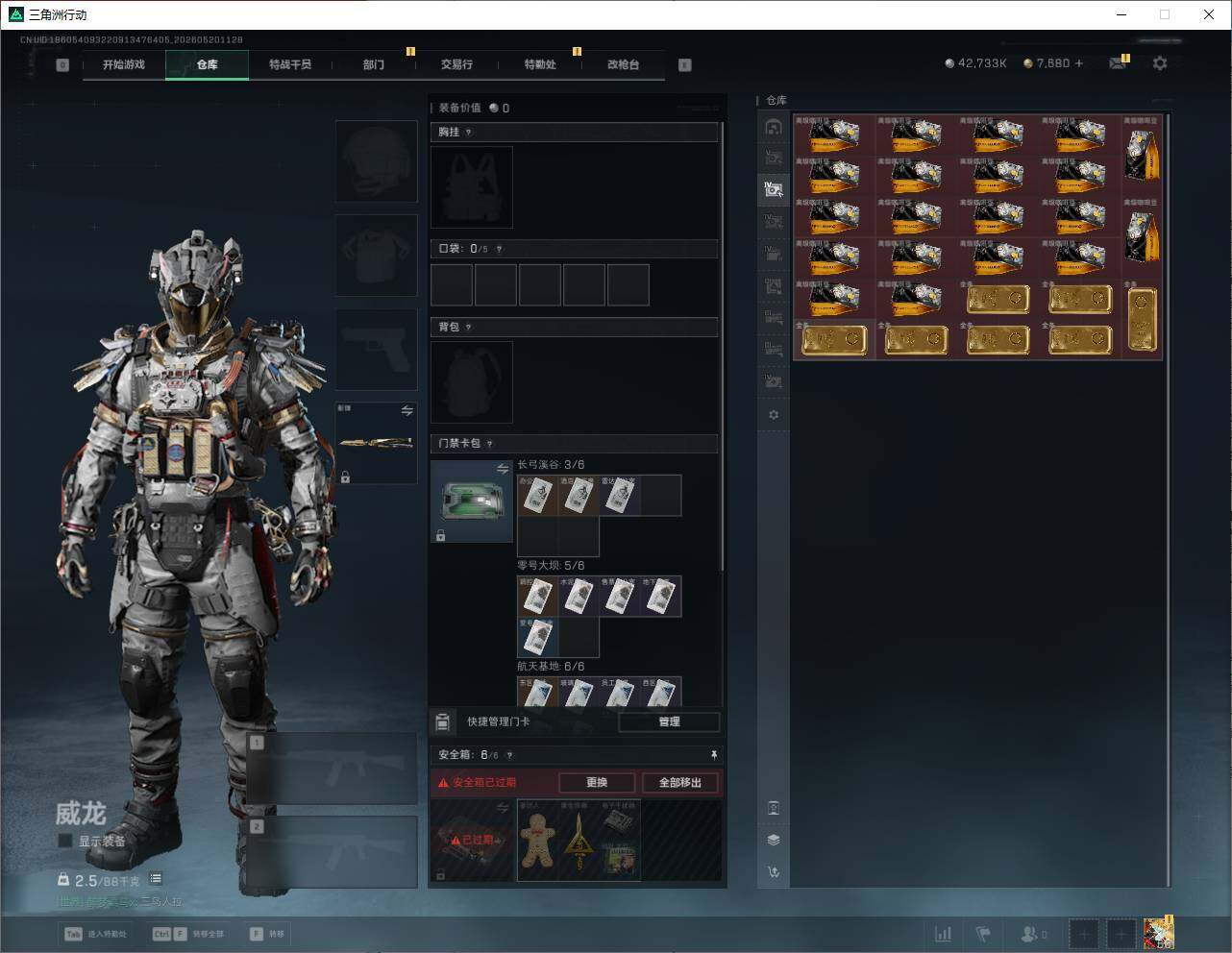Open the 部门 tab

tap(374, 64)
